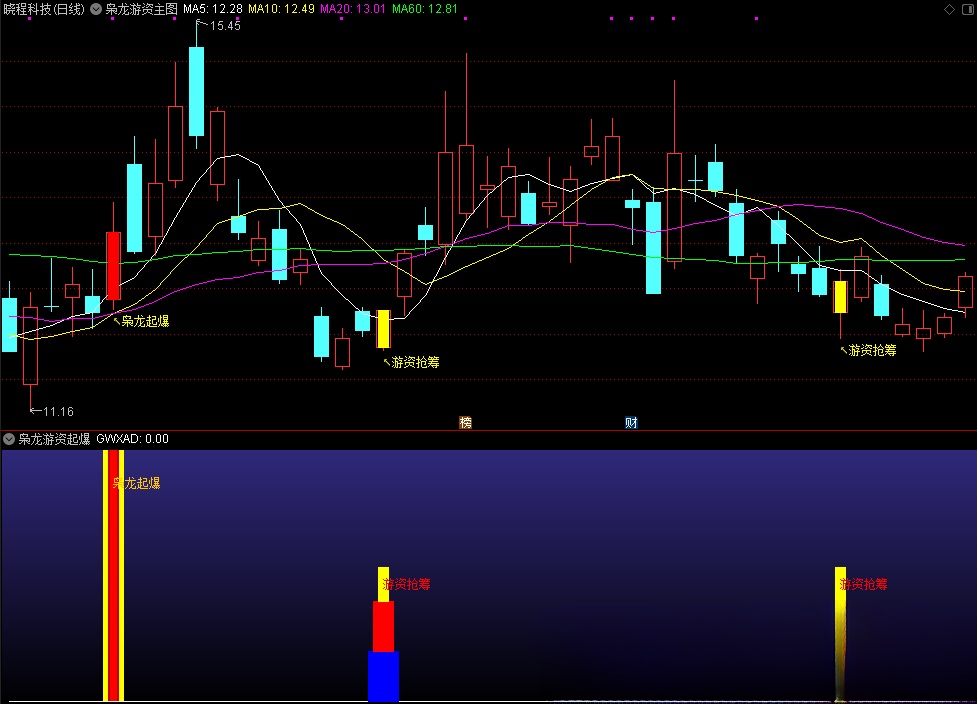Select the red 枭龙起爆 signal candle

point(113,265)
